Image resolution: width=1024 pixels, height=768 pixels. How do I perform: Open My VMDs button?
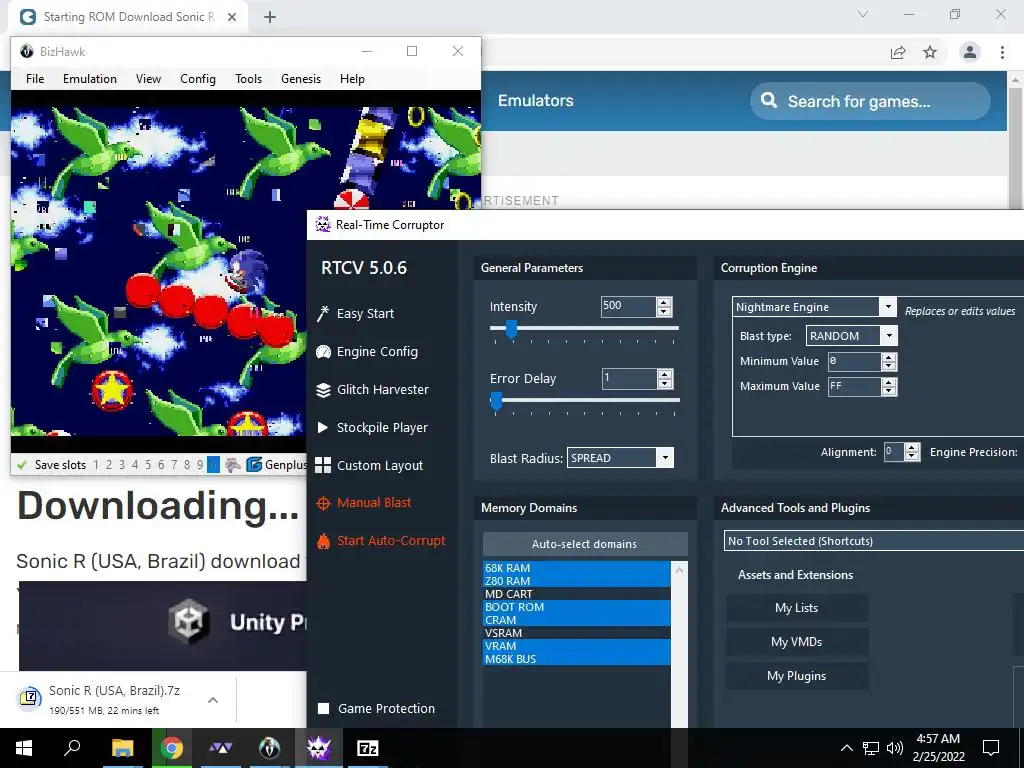(x=797, y=641)
